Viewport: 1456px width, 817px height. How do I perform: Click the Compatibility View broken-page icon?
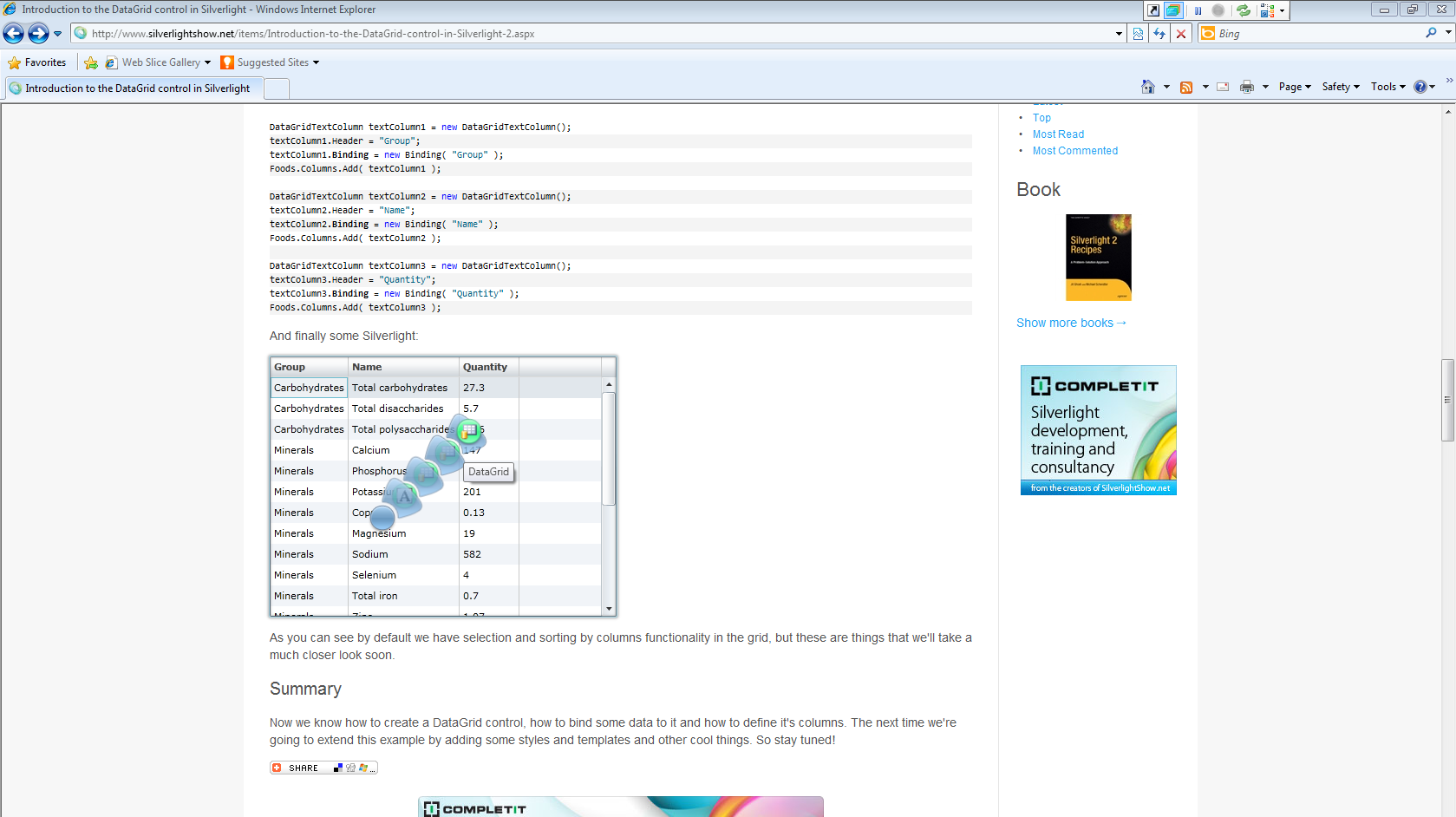[1139, 34]
